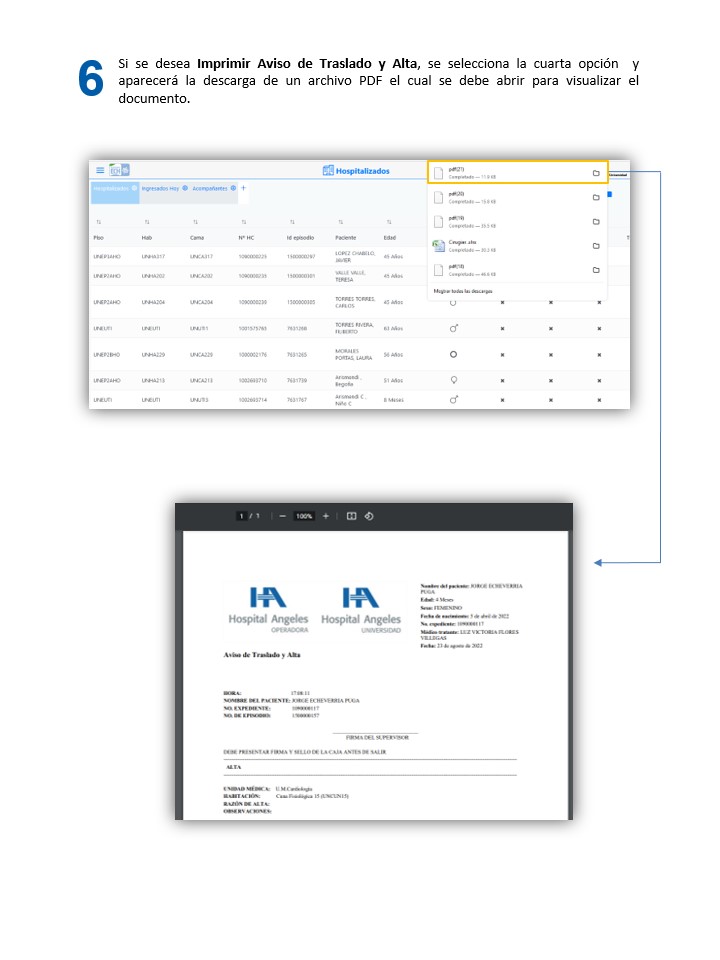Click fit to page in PDF toolbar
The height and width of the screenshot is (960, 720).
pos(351,516)
